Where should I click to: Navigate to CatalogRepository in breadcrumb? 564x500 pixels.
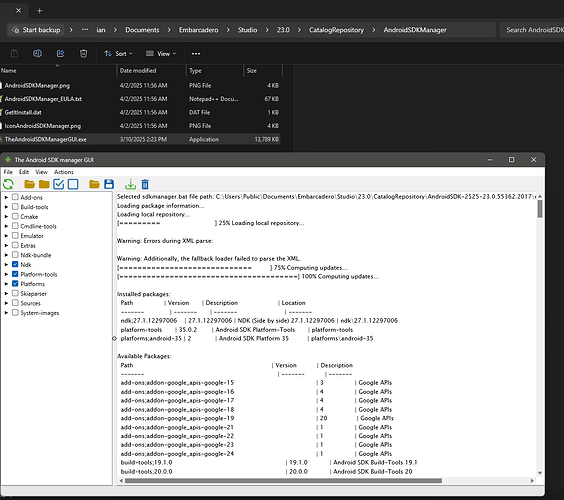336,30
